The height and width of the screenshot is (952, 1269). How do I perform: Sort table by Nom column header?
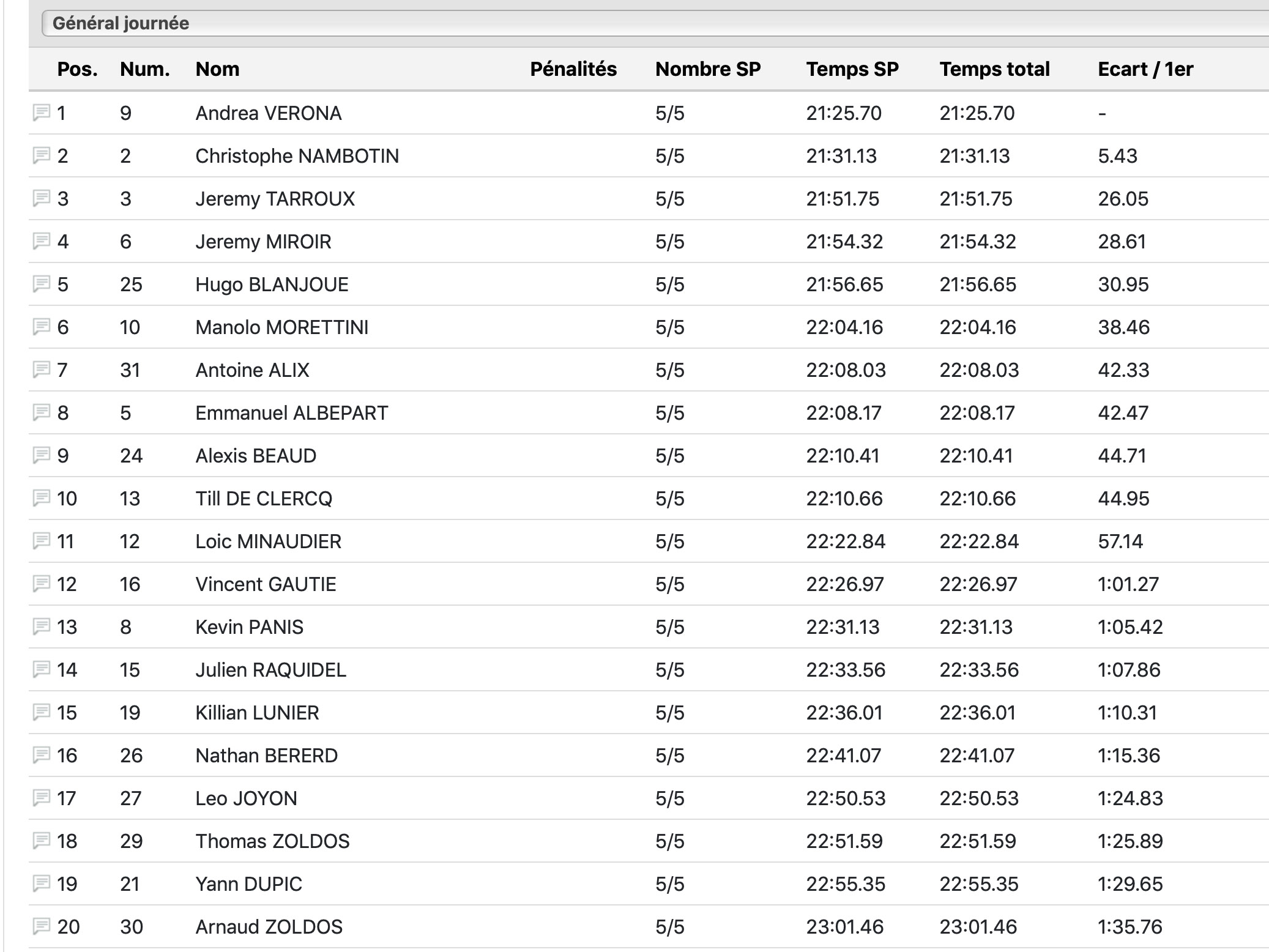[x=217, y=69]
